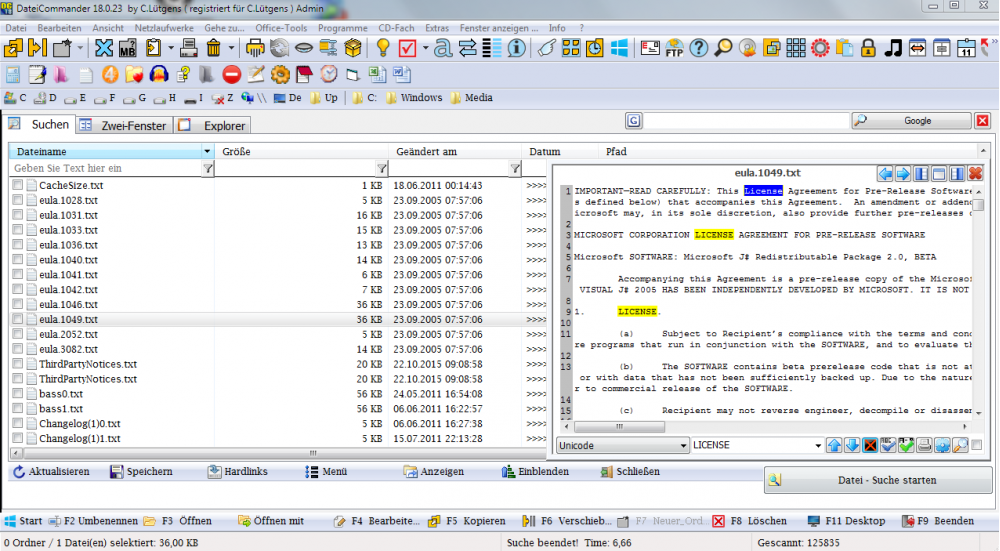Click the yellow light bulb icon

tap(382, 48)
